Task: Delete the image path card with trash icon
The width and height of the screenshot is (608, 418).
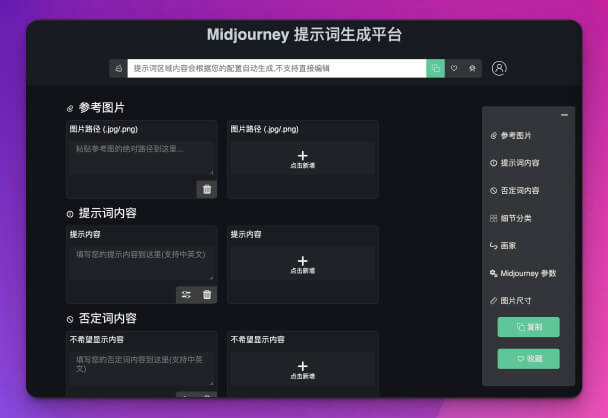Action: (207, 189)
